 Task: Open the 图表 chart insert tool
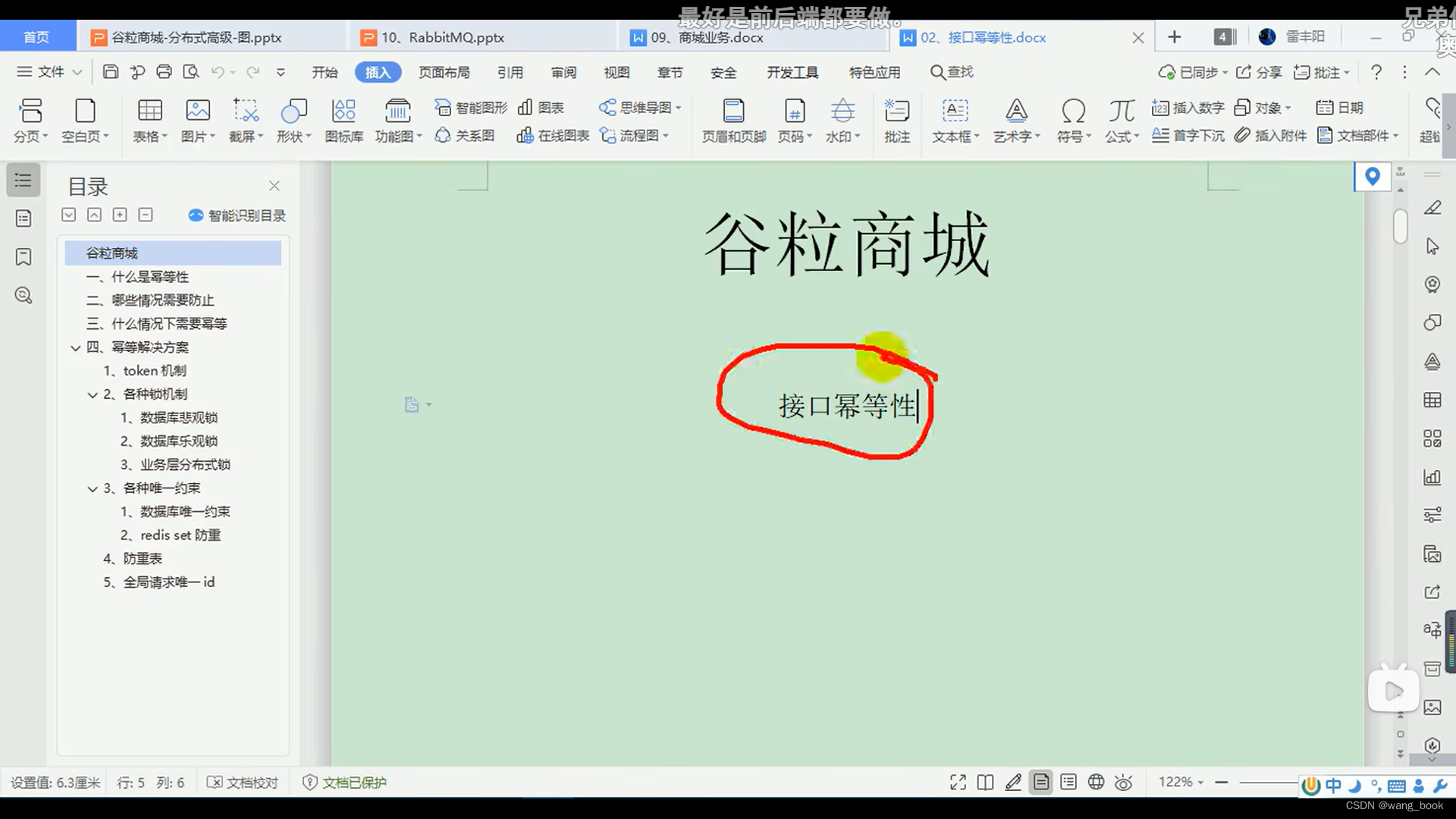(541, 108)
